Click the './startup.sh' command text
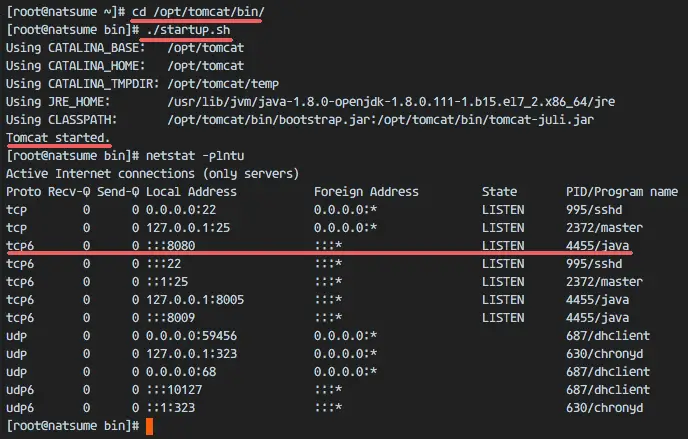This screenshot has width=688, height=439. click(188, 30)
